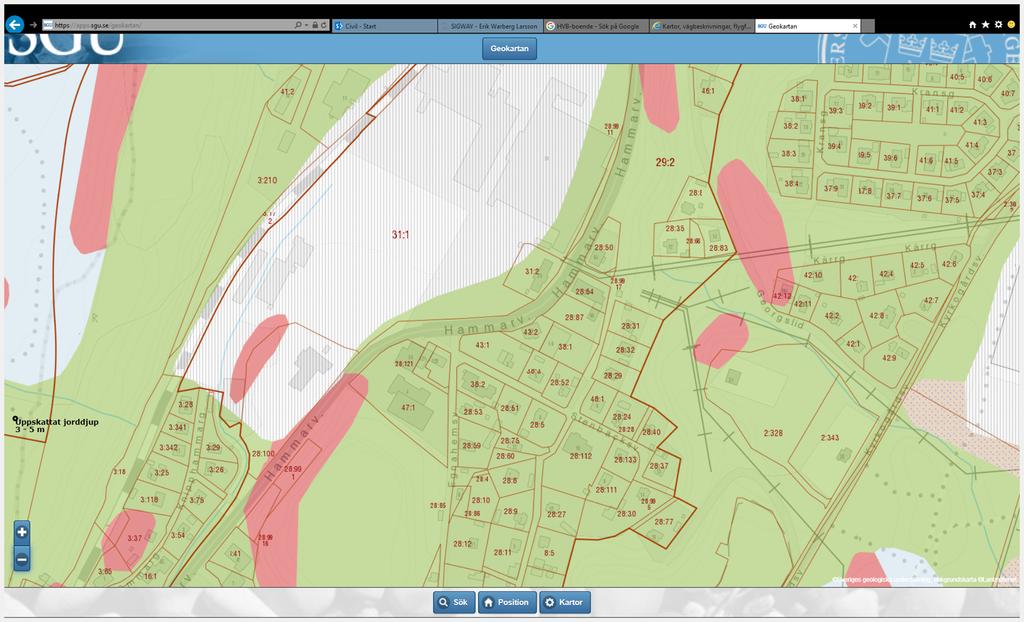Click the 31:1 parcel label on the map
1024x622 pixels.
click(400, 235)
